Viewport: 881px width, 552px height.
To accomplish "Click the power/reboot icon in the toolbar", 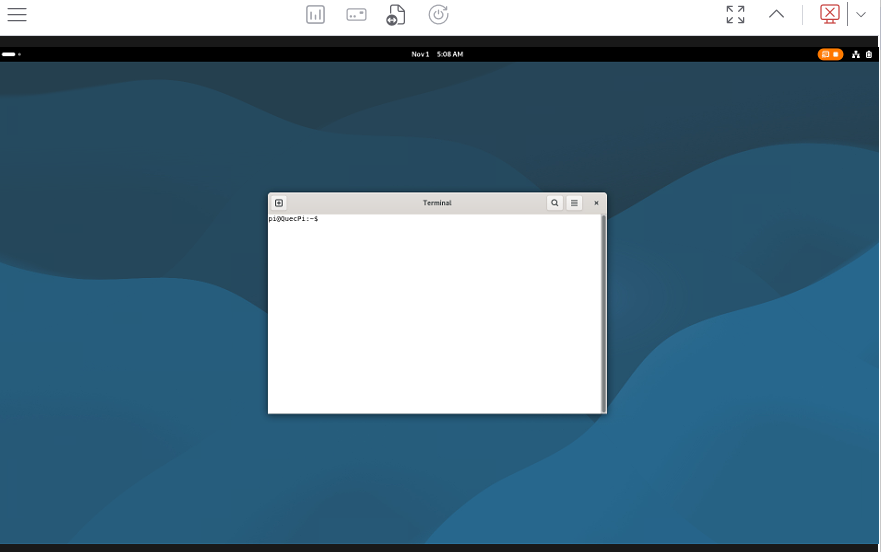I will coord(438,15).
